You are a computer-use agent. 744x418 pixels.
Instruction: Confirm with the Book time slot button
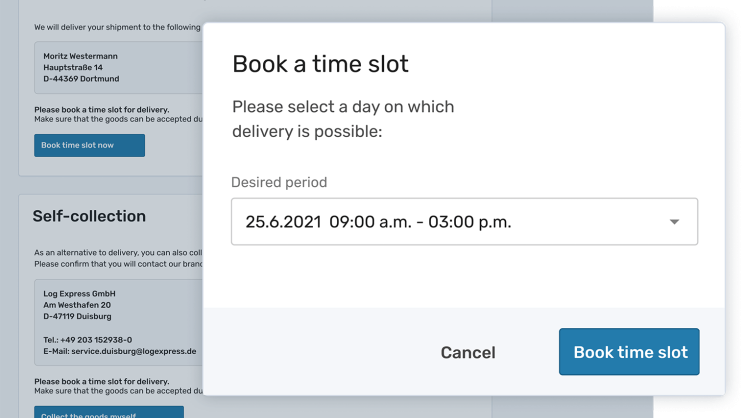pyautogui.click(x=630, y=352)
